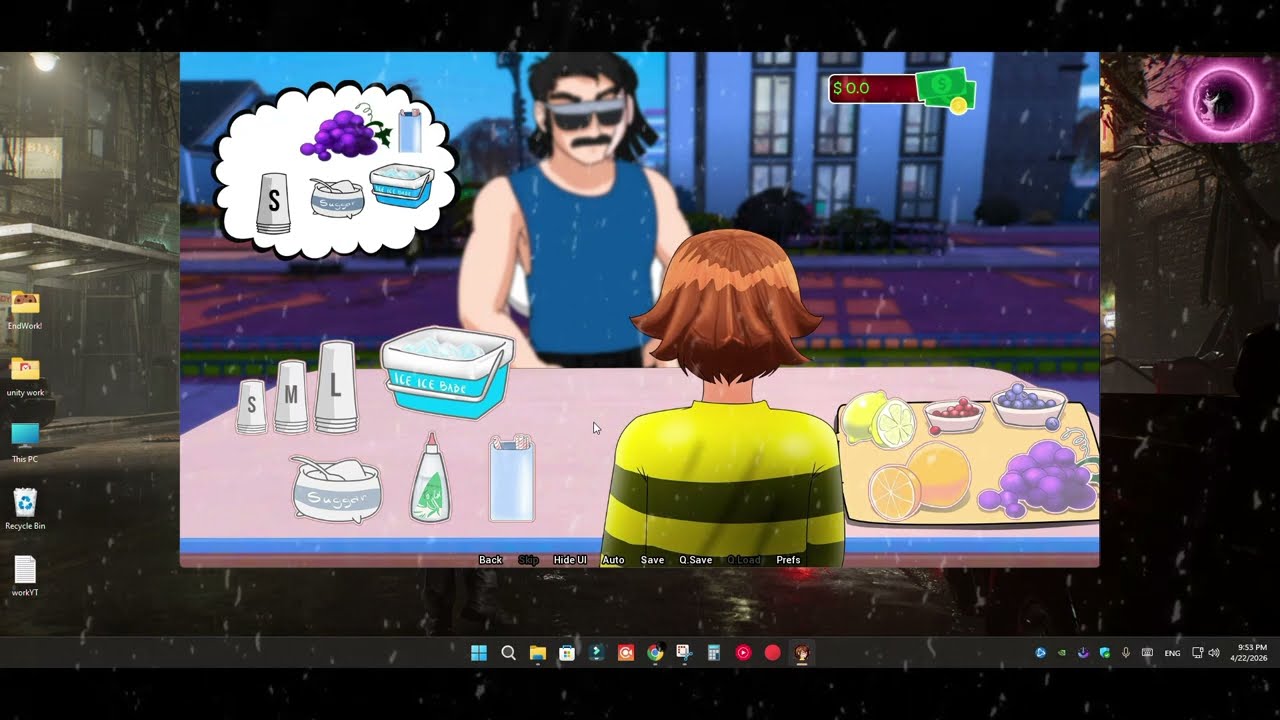Image resolution: width=1280 pixels, height=720 pixels.
Task: Open Calculator from the taskbar
Action: click(x=714, y=653)
